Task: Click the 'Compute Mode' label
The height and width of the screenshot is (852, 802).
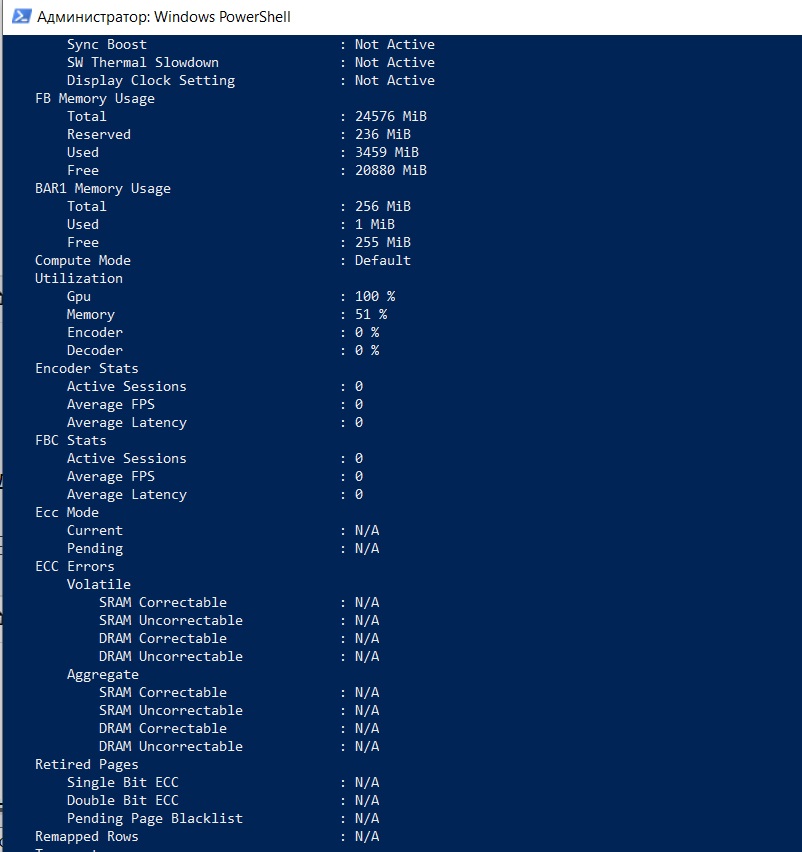Action: pos(83,260)
